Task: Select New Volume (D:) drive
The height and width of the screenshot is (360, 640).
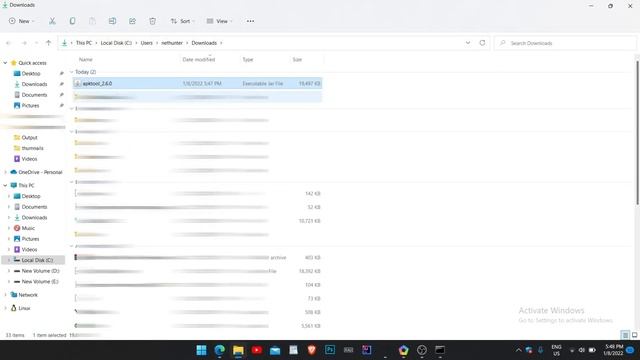Action: tap(40, 271)
